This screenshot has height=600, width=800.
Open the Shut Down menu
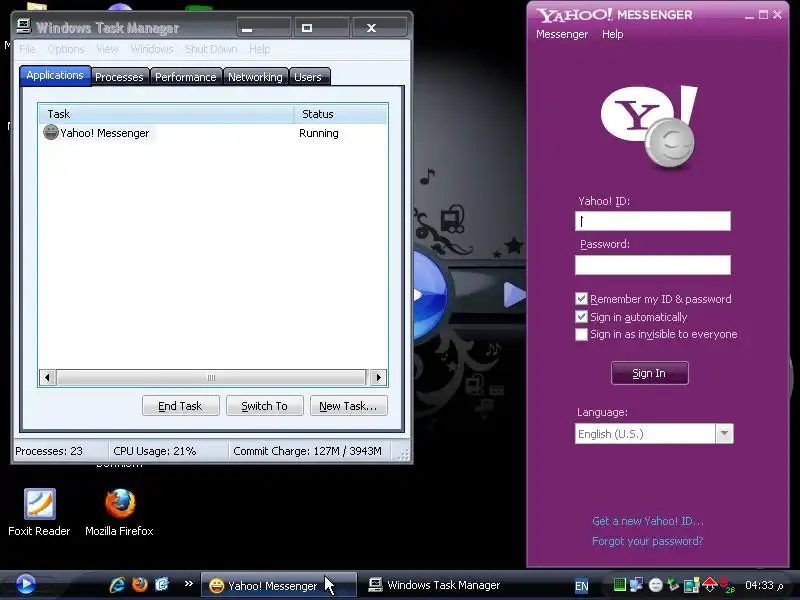pos(211,49)
